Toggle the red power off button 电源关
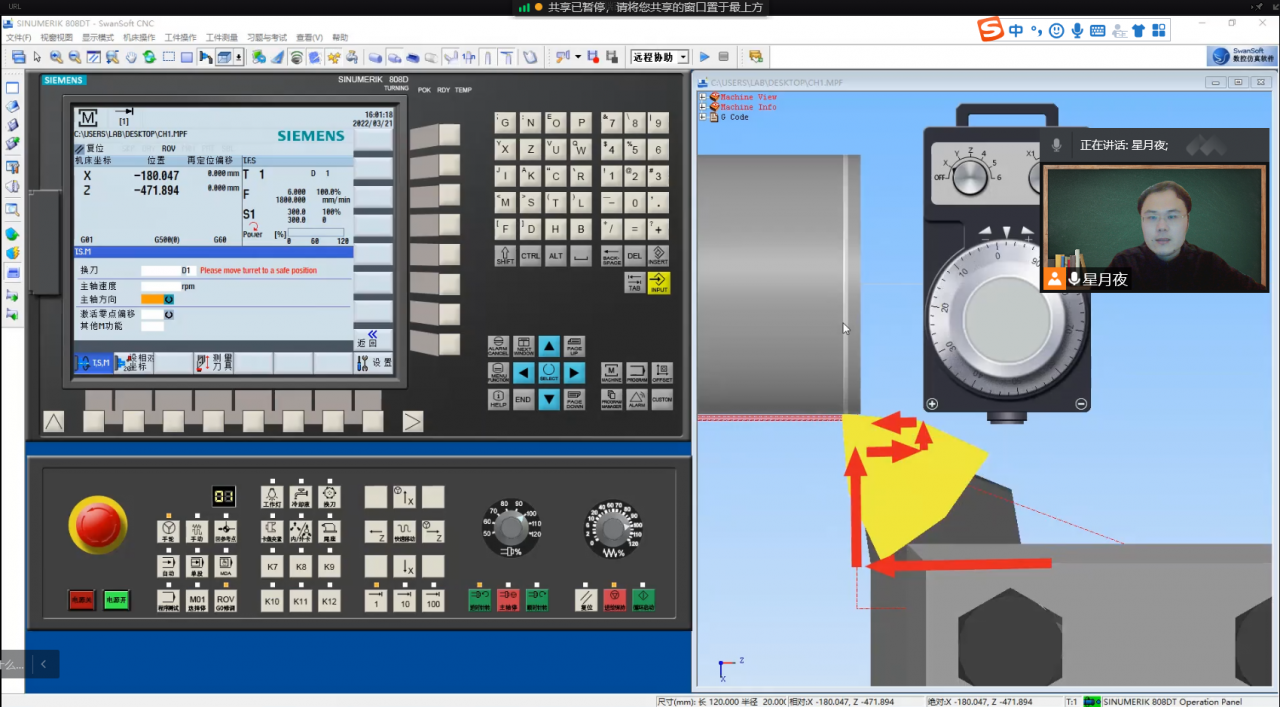 pos(82,600)
